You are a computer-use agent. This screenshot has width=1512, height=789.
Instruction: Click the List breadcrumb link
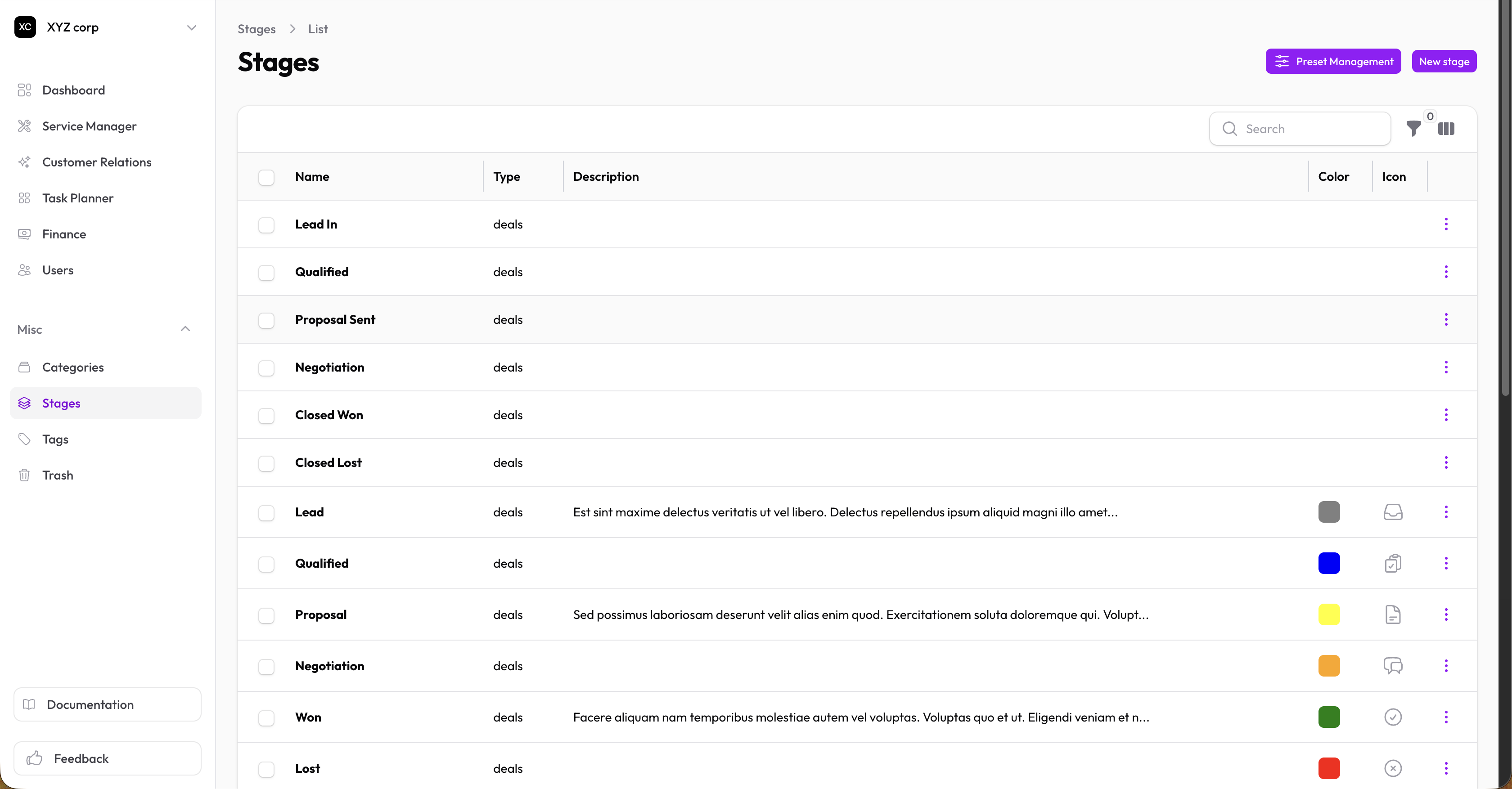point(318,29)
